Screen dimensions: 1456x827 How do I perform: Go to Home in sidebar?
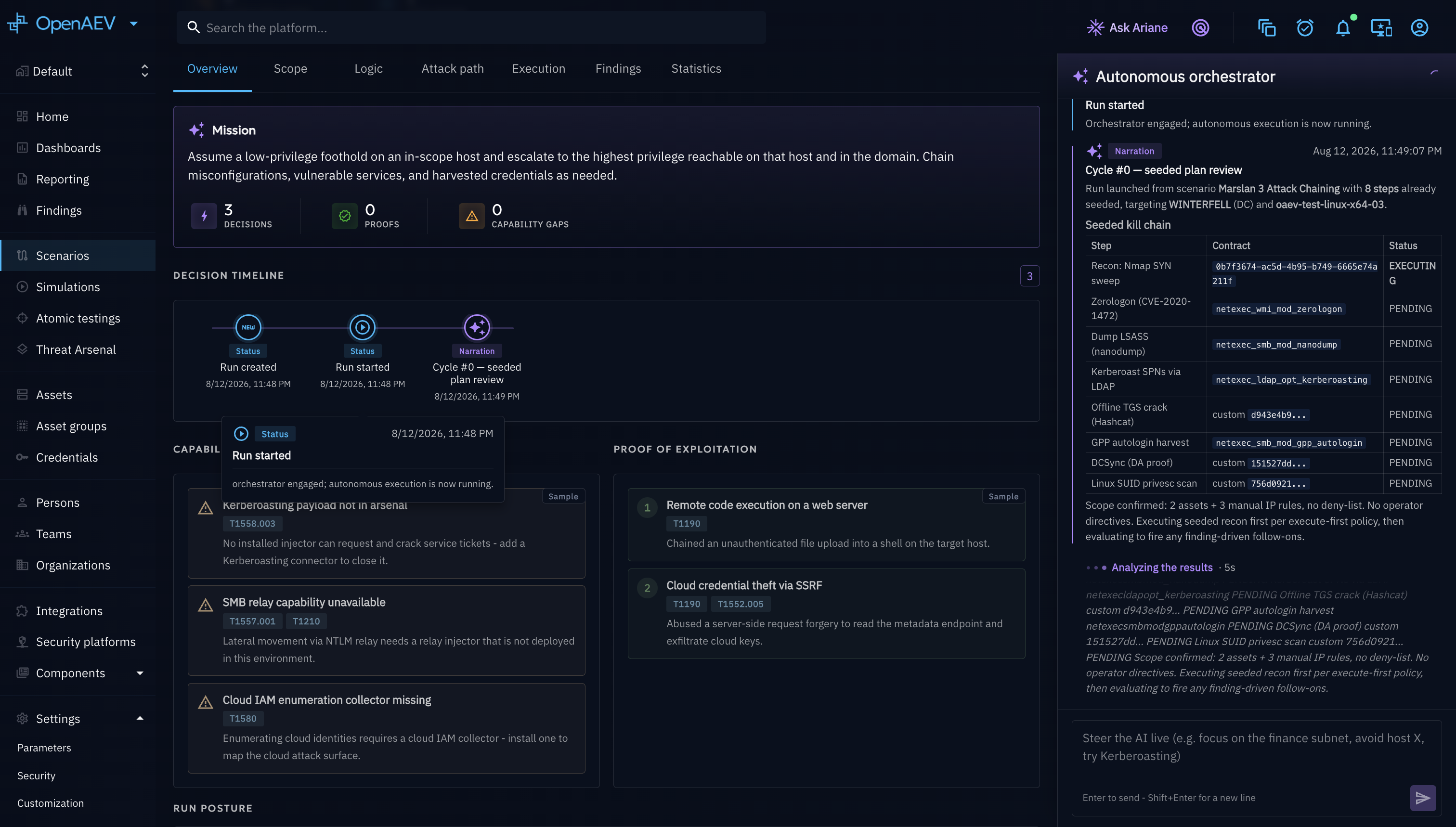coord(78,116)
